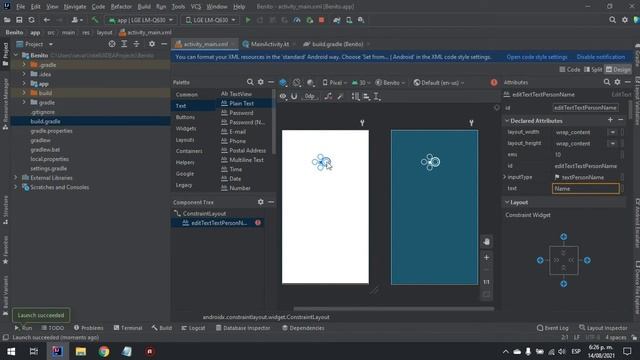Click infer constraints wand icon

point(340,97)
